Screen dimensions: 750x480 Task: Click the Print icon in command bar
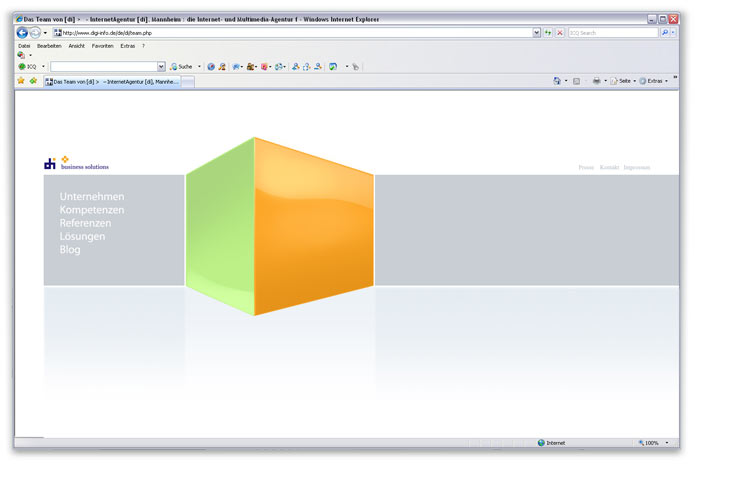point(596,81)
